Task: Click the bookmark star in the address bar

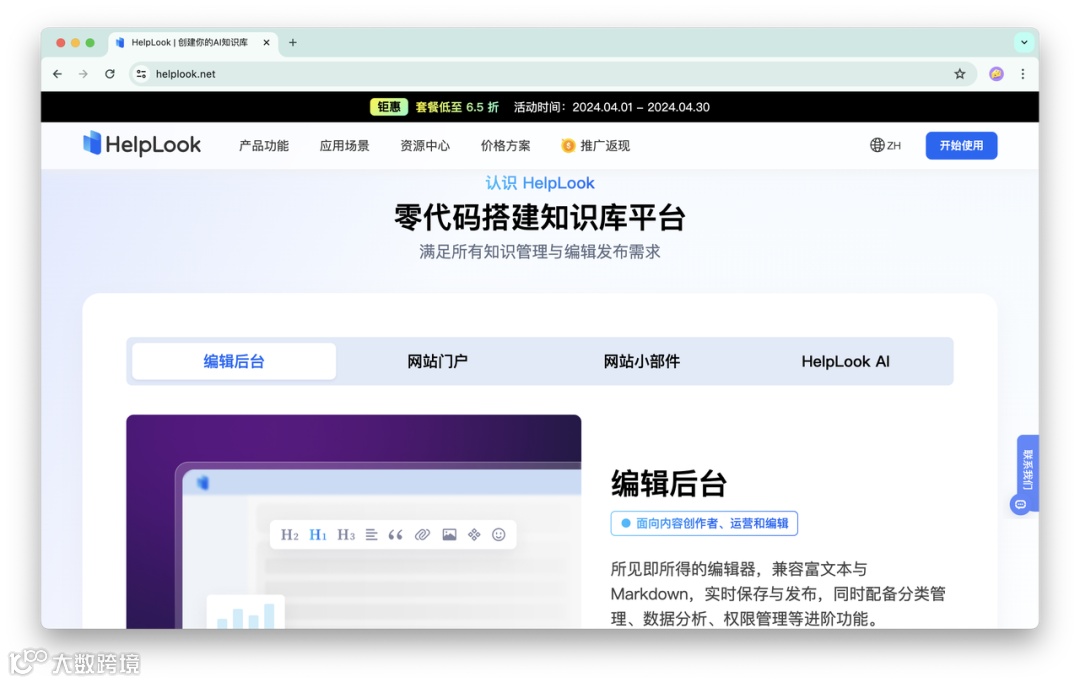Action: point(958,73)
